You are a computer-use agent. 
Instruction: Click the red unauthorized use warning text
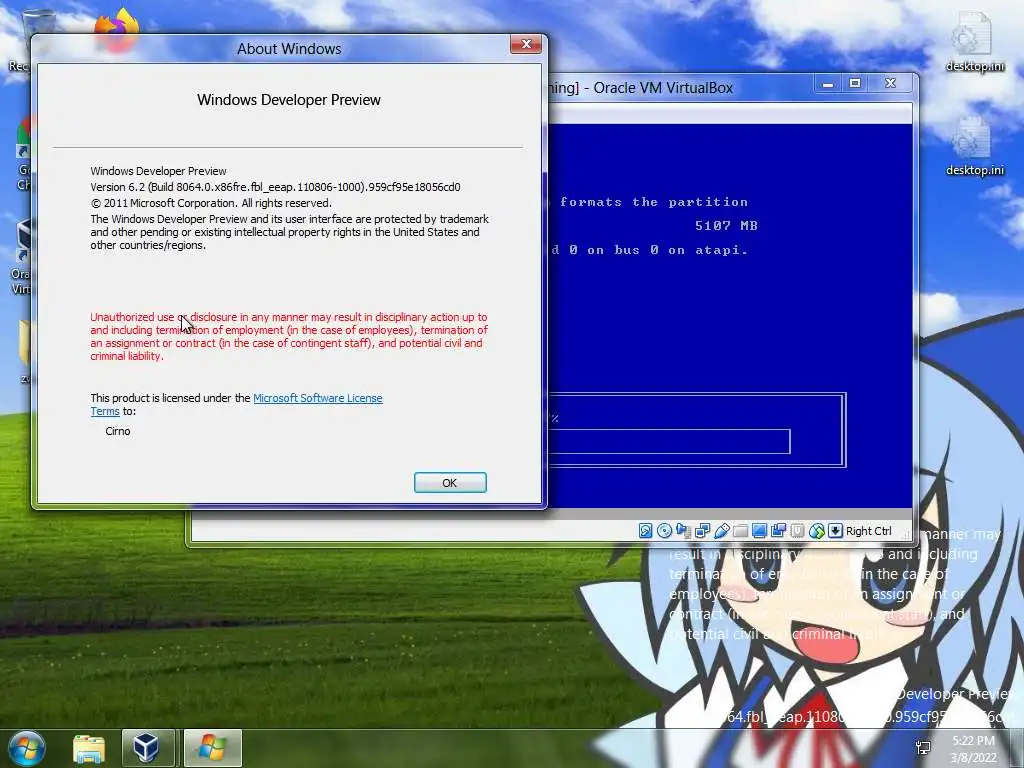pos(289,336)
